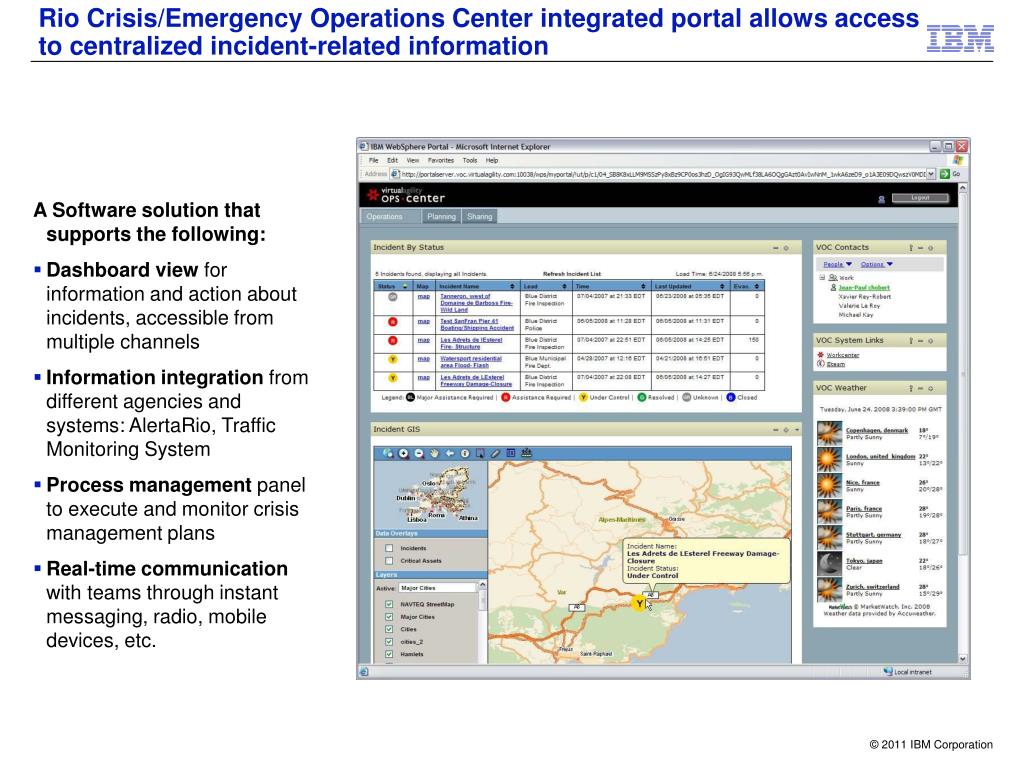Open the Tanneron west of Domaine de Barbosa incident
The image size is (1024, 768).
pyautogui.click(x=476, y=303)
